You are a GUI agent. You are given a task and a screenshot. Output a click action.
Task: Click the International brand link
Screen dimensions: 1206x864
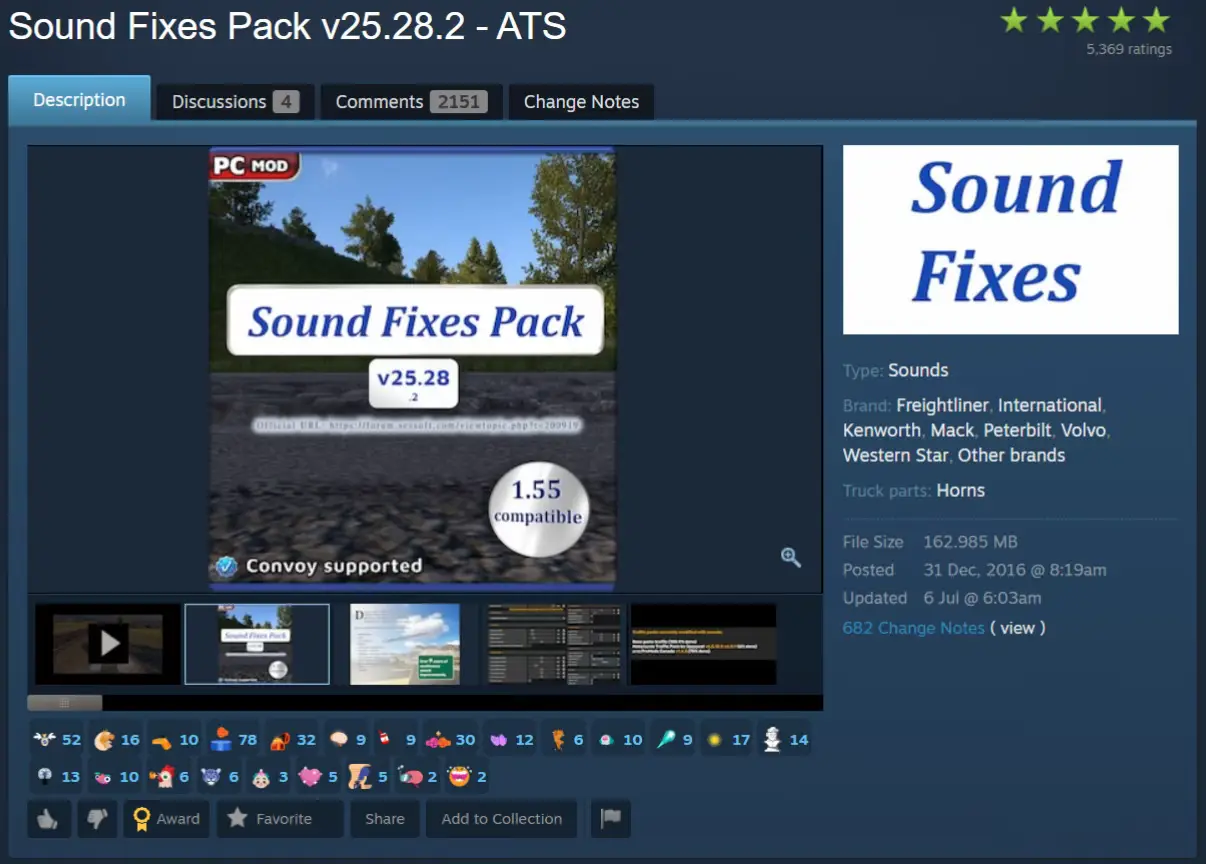[1049, 405]
